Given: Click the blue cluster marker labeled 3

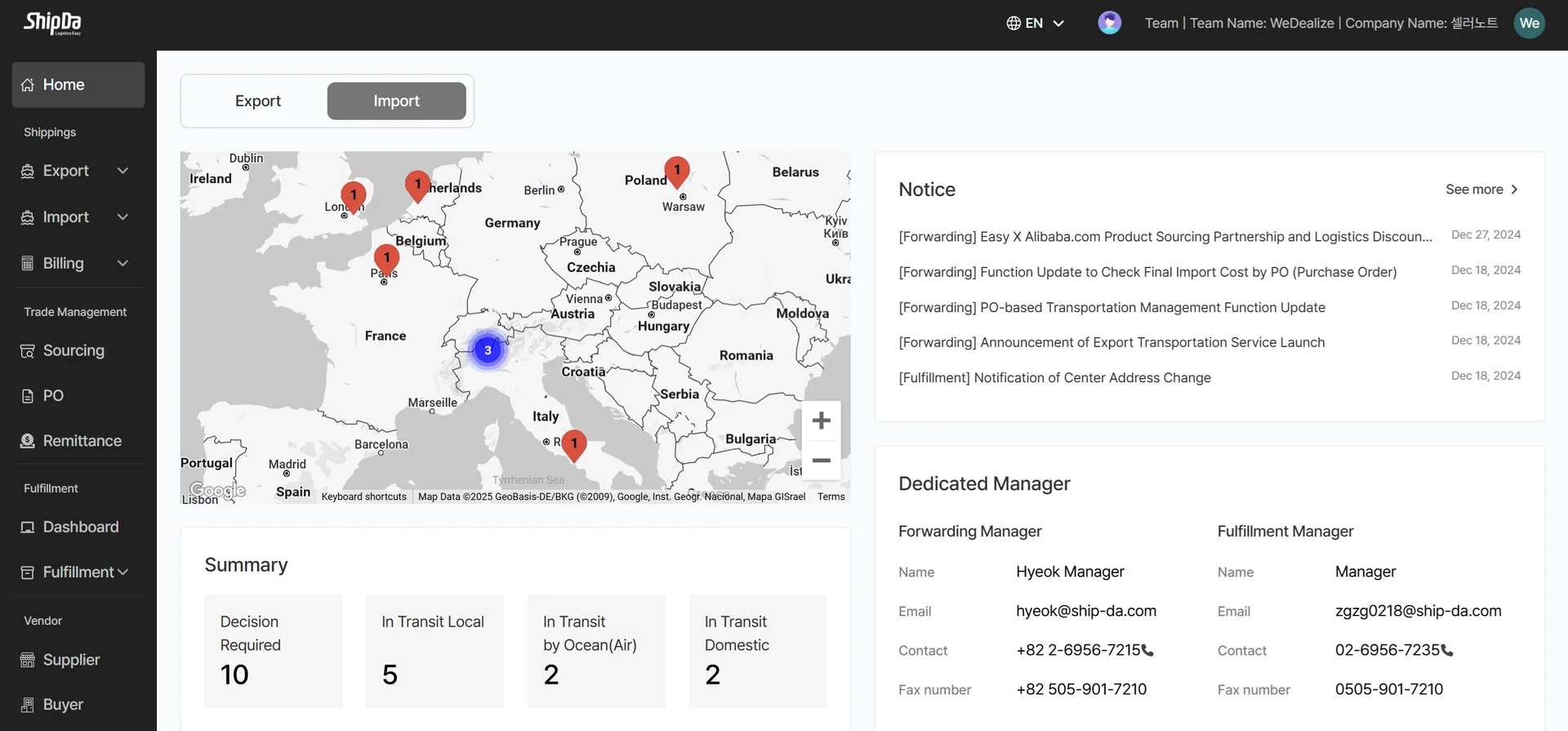Looking at the screenshot, I should [x=488, y=350].
